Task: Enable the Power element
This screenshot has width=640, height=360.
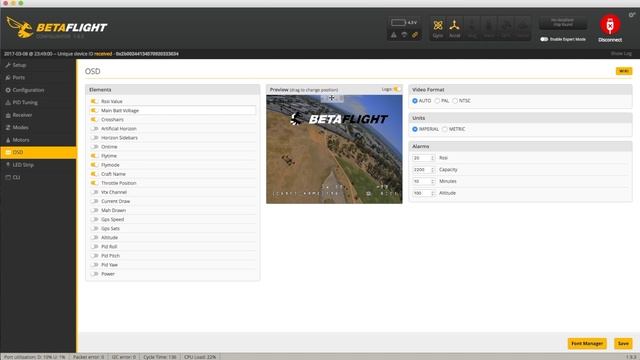Action: (94, 274)
